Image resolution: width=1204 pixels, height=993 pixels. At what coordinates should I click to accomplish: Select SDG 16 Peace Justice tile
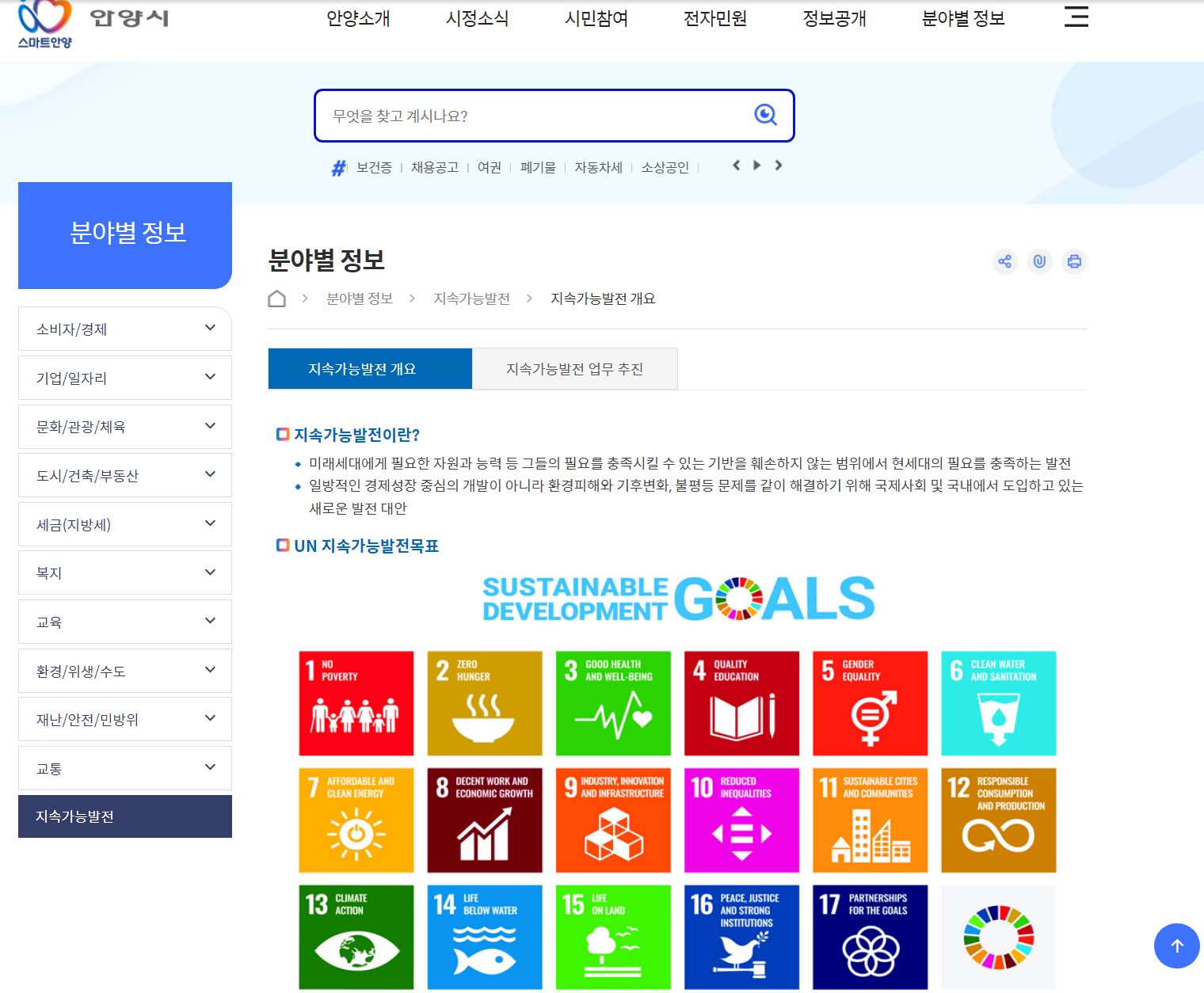(x=741, y=938)
